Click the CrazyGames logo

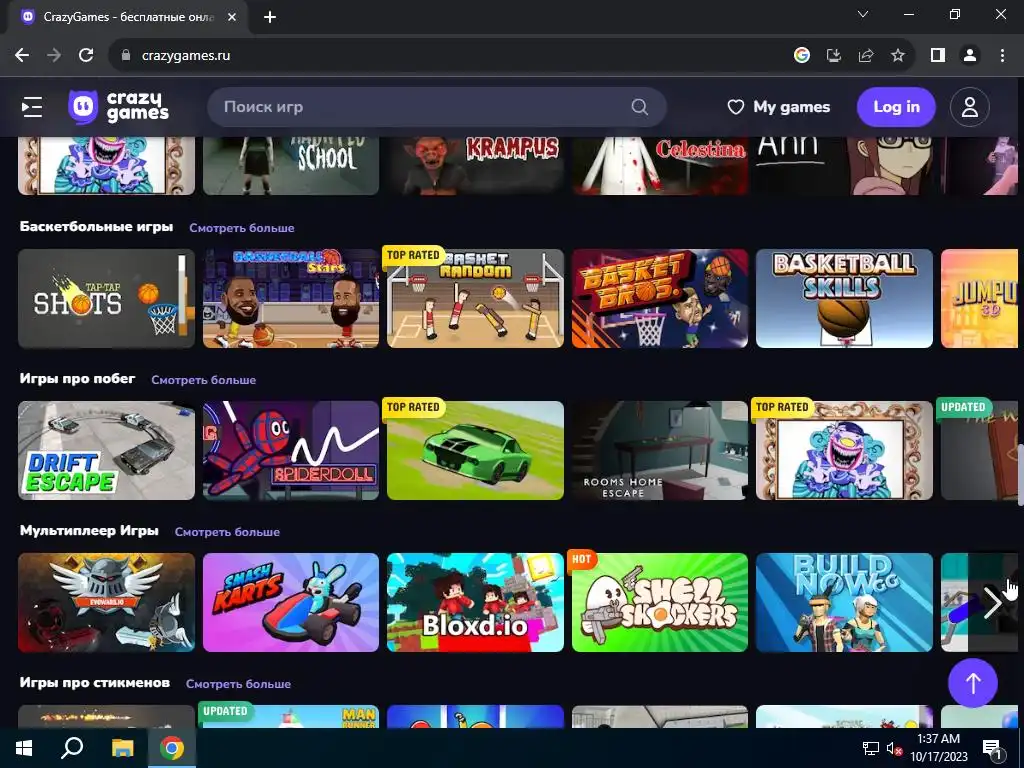click(118, 107)
